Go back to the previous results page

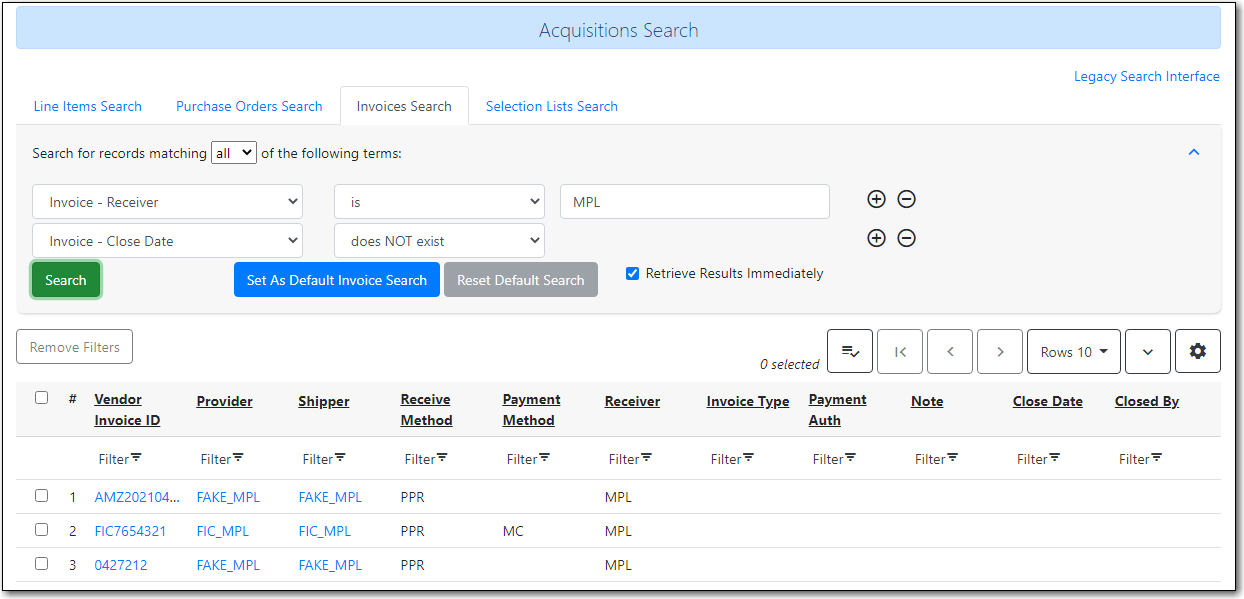[x=949, y=351]
